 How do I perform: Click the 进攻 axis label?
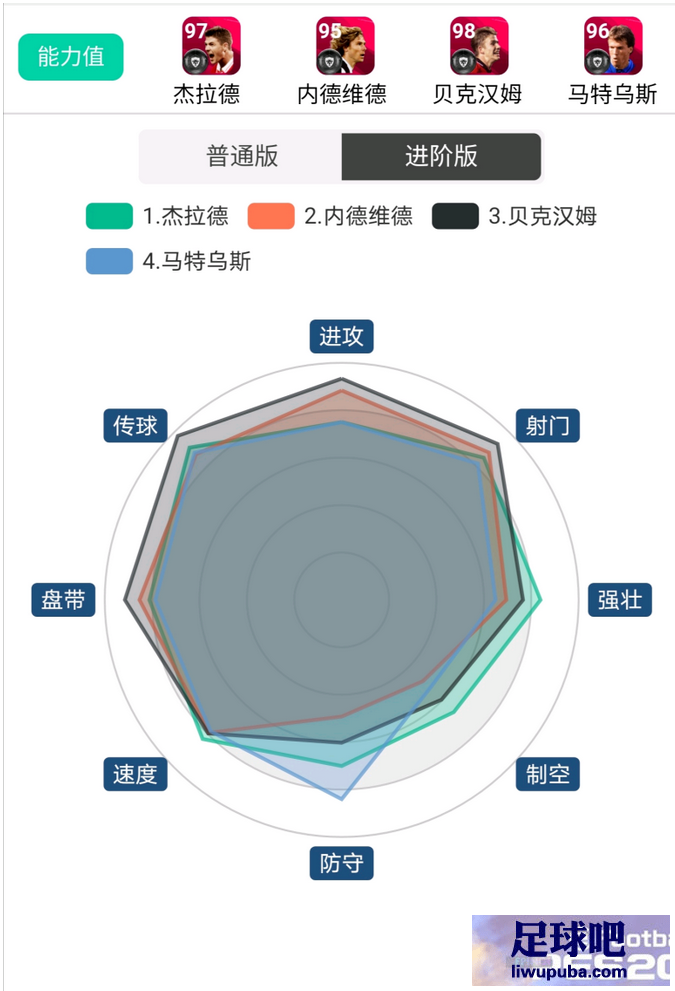(x=341, y=336)
